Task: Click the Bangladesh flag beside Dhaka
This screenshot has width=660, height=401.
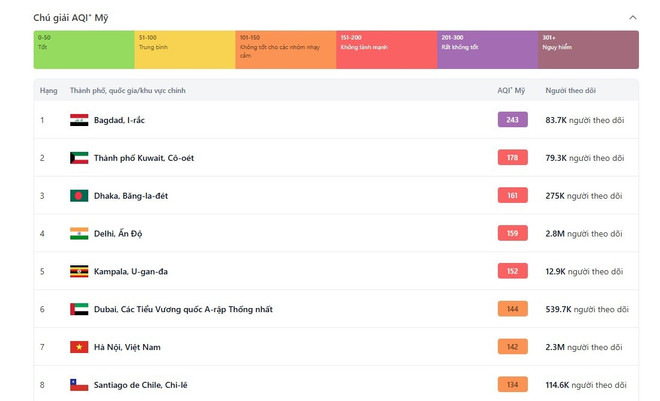Action: point(79,196)
